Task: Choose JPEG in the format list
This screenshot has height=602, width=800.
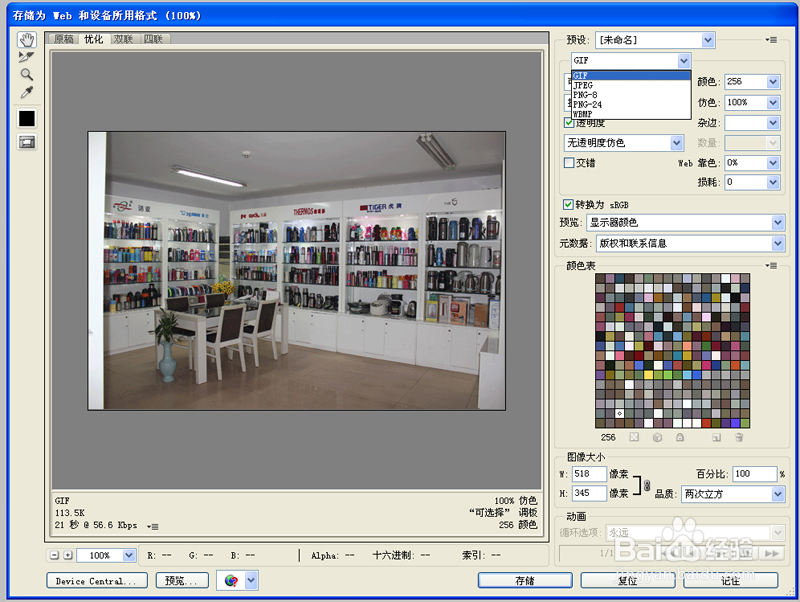Action: click(631, 85)
